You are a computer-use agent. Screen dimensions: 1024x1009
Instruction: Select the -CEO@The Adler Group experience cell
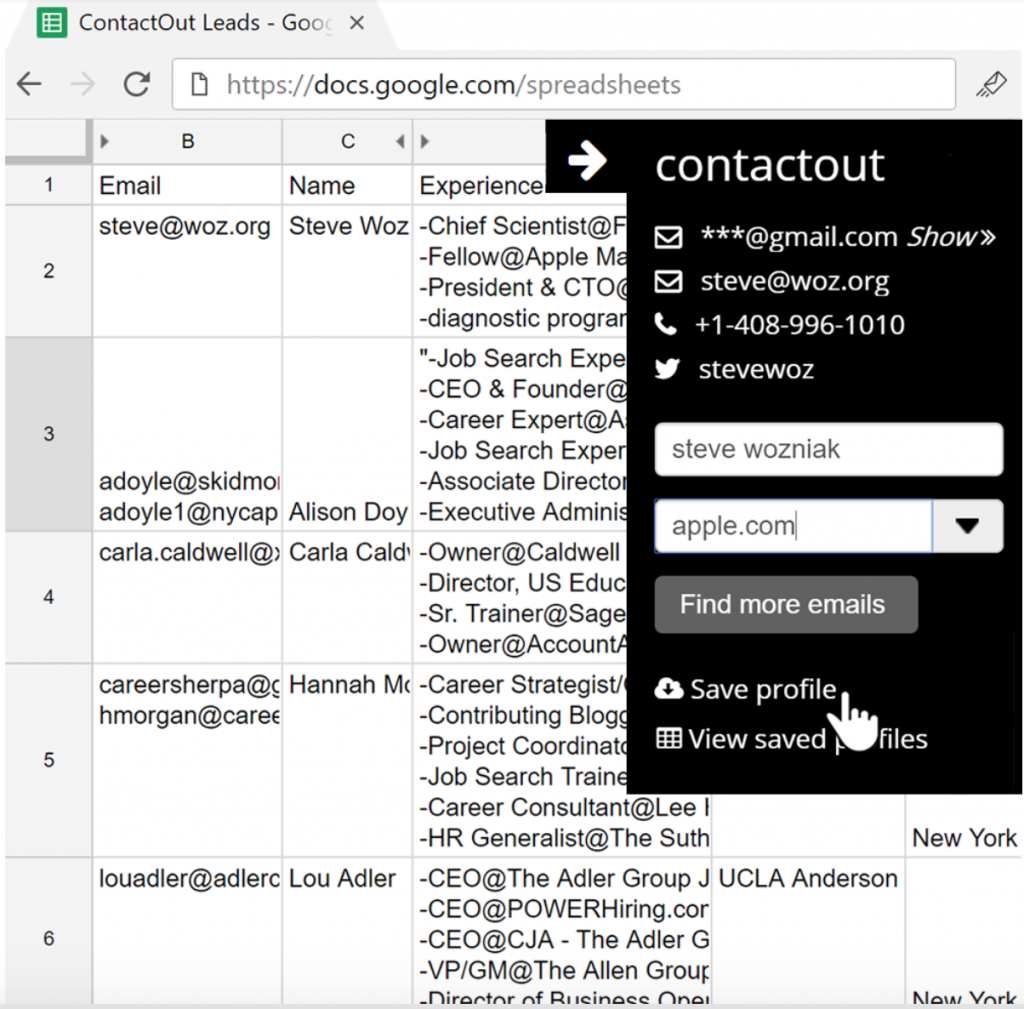tap(562, 932)
